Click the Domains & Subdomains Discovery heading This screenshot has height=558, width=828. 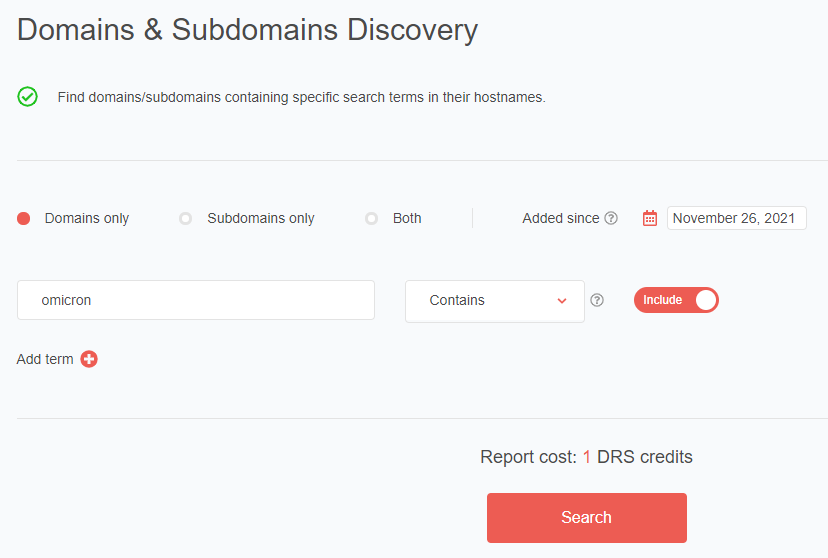pos(248,30)
